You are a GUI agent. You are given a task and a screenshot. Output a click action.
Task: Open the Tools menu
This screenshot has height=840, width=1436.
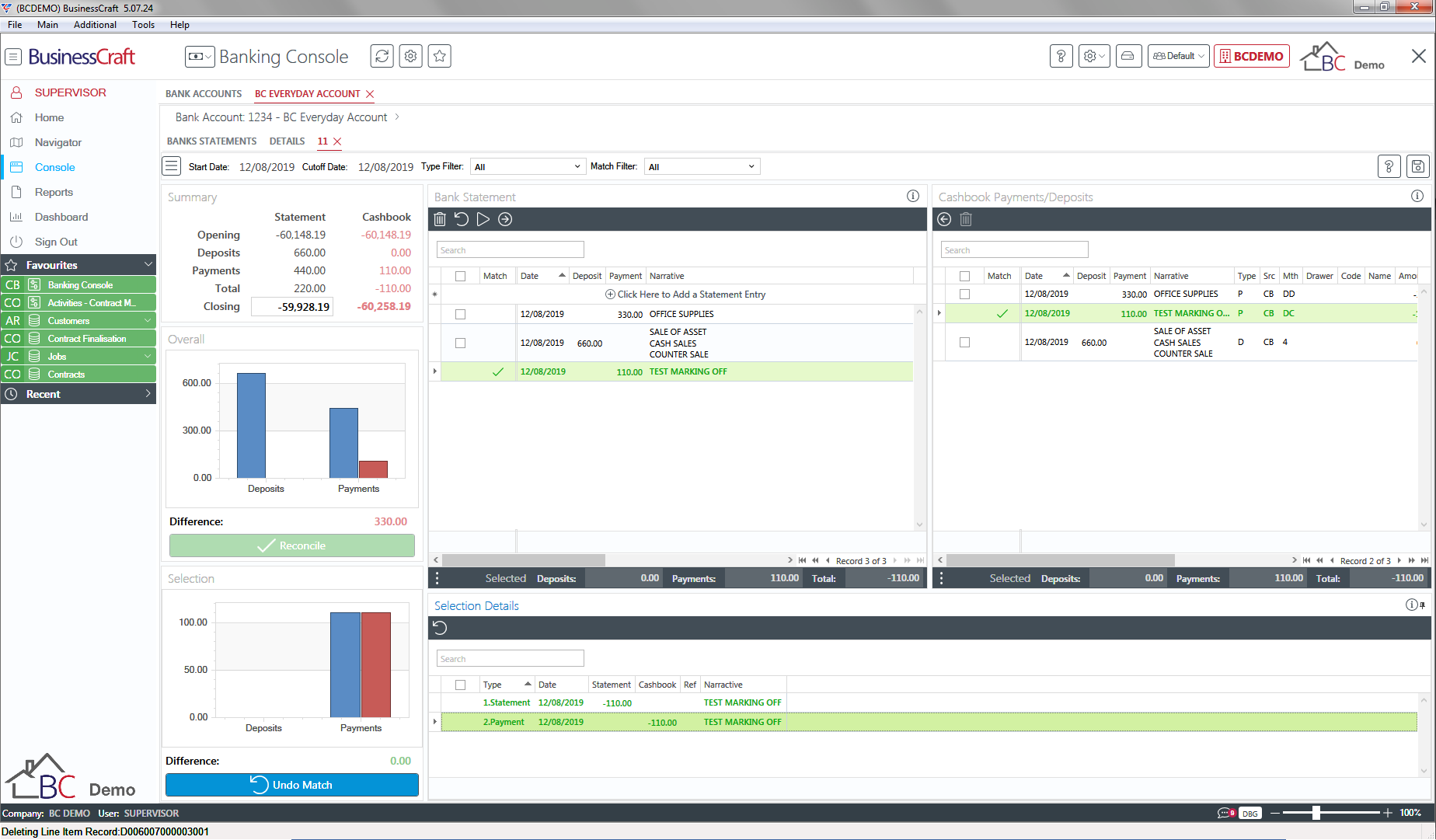[x=143, y=25]
